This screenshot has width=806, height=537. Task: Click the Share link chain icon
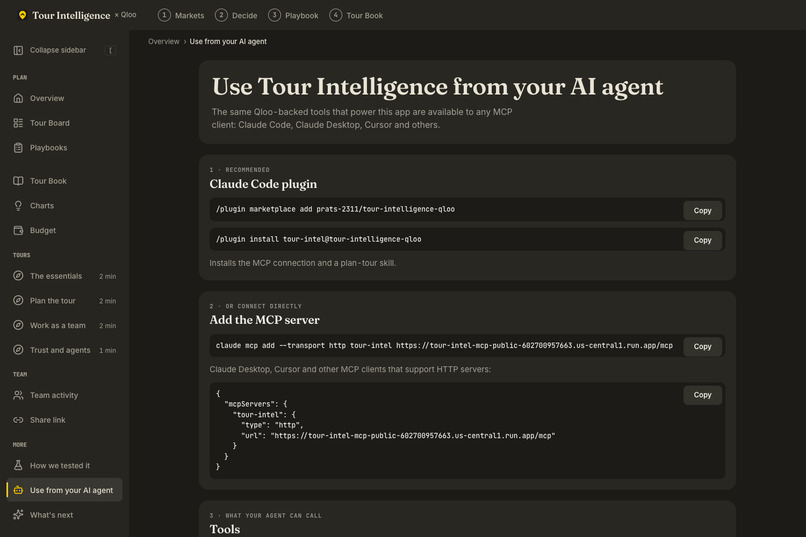18,420
